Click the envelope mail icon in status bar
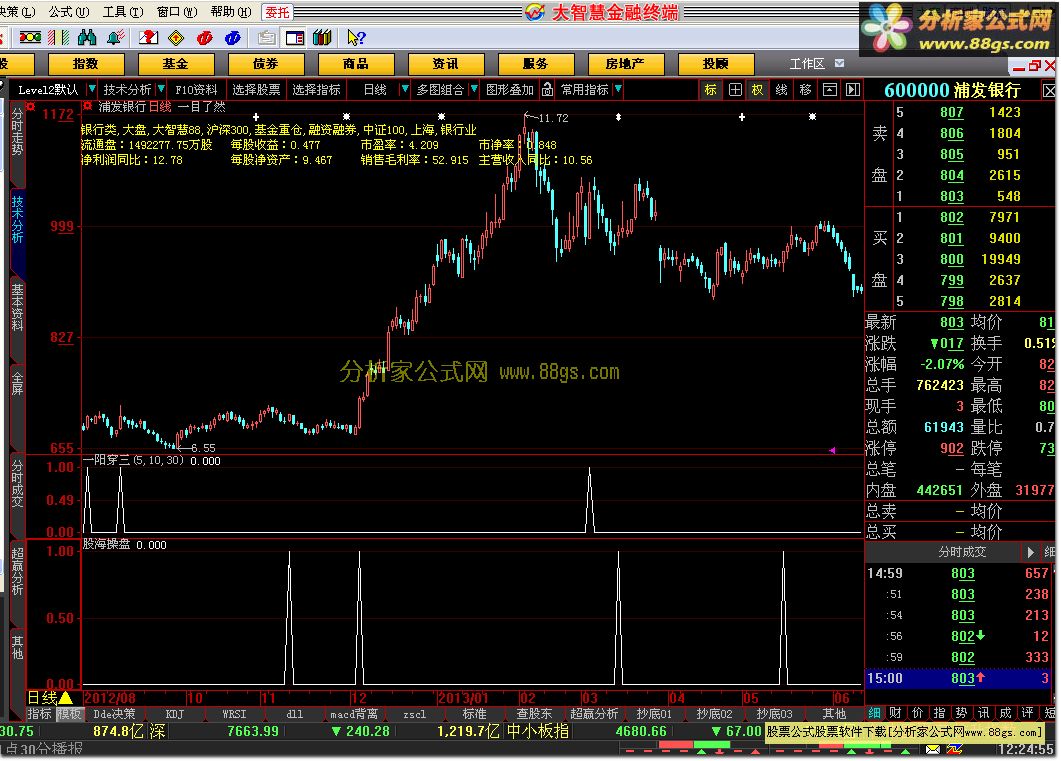Screen dimensions: 1061x761 click(933, 749)
